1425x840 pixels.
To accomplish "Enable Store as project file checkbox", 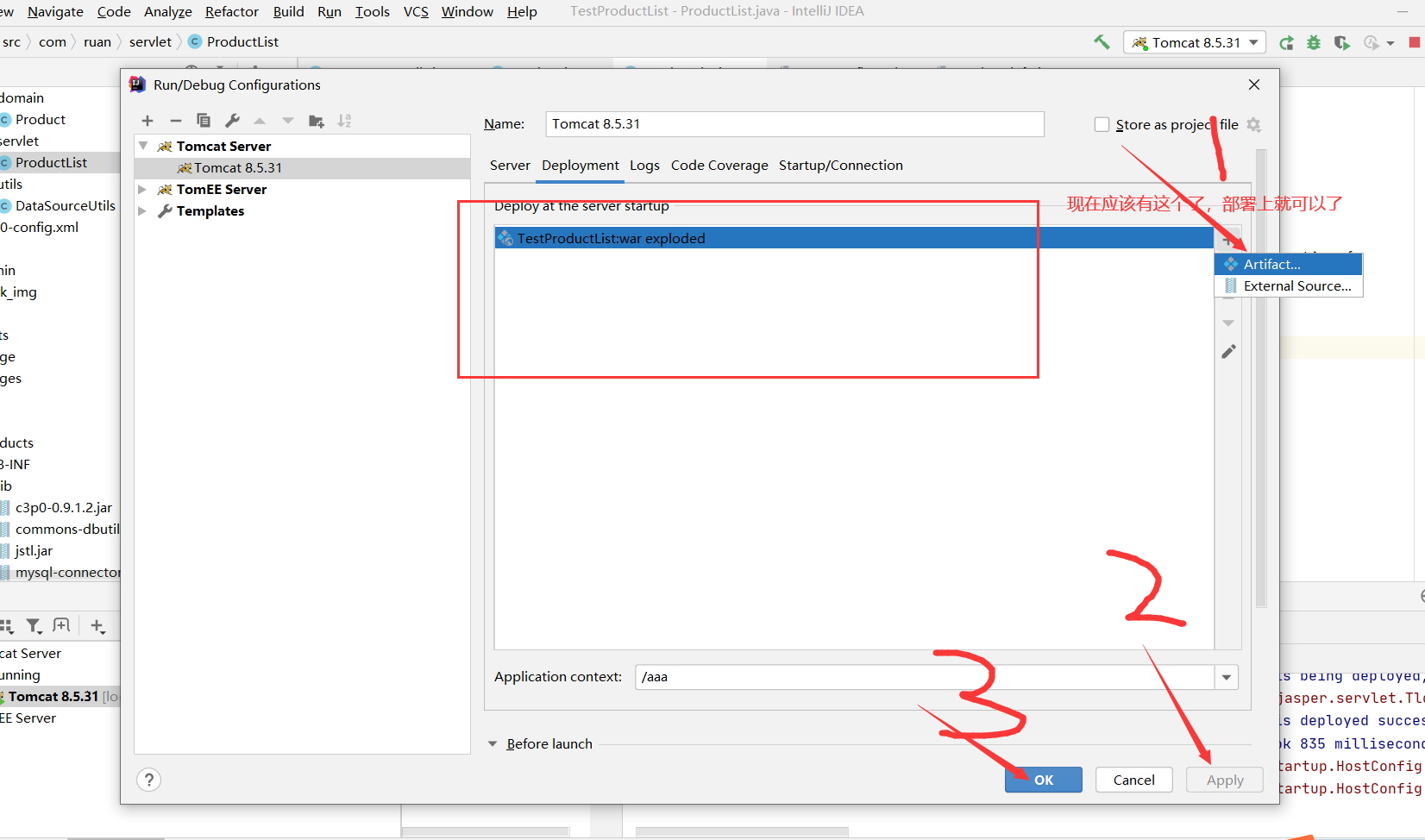I will (x=1102, y=124).
